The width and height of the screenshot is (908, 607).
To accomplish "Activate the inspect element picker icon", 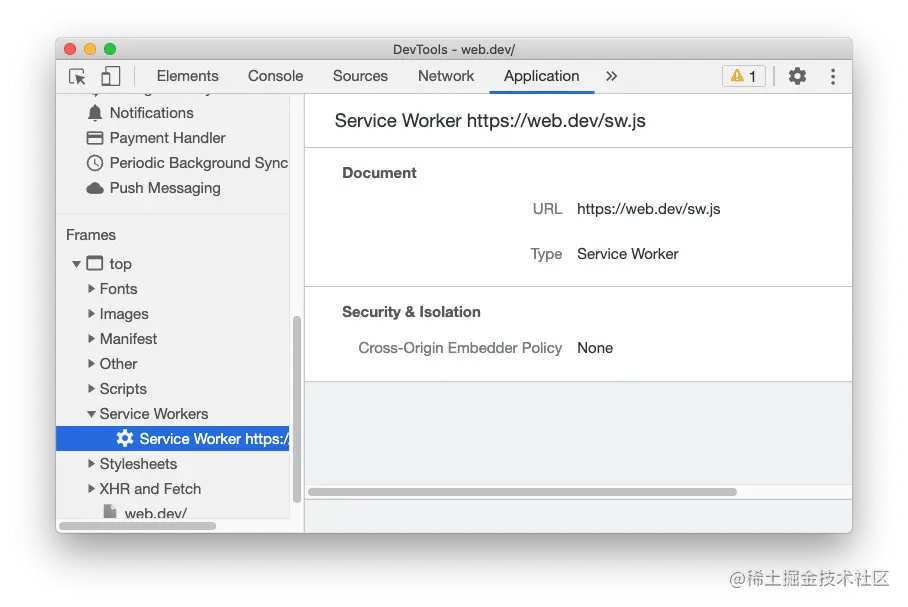I will (x=77, y=76).
